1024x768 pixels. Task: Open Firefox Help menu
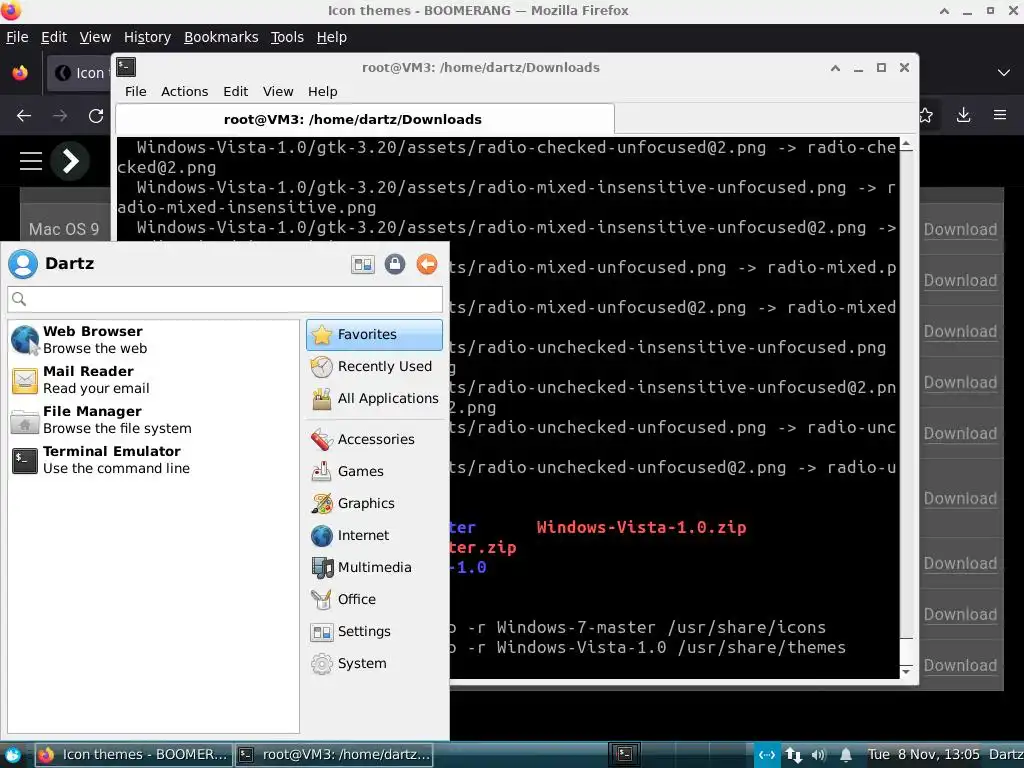click(332, 37)
